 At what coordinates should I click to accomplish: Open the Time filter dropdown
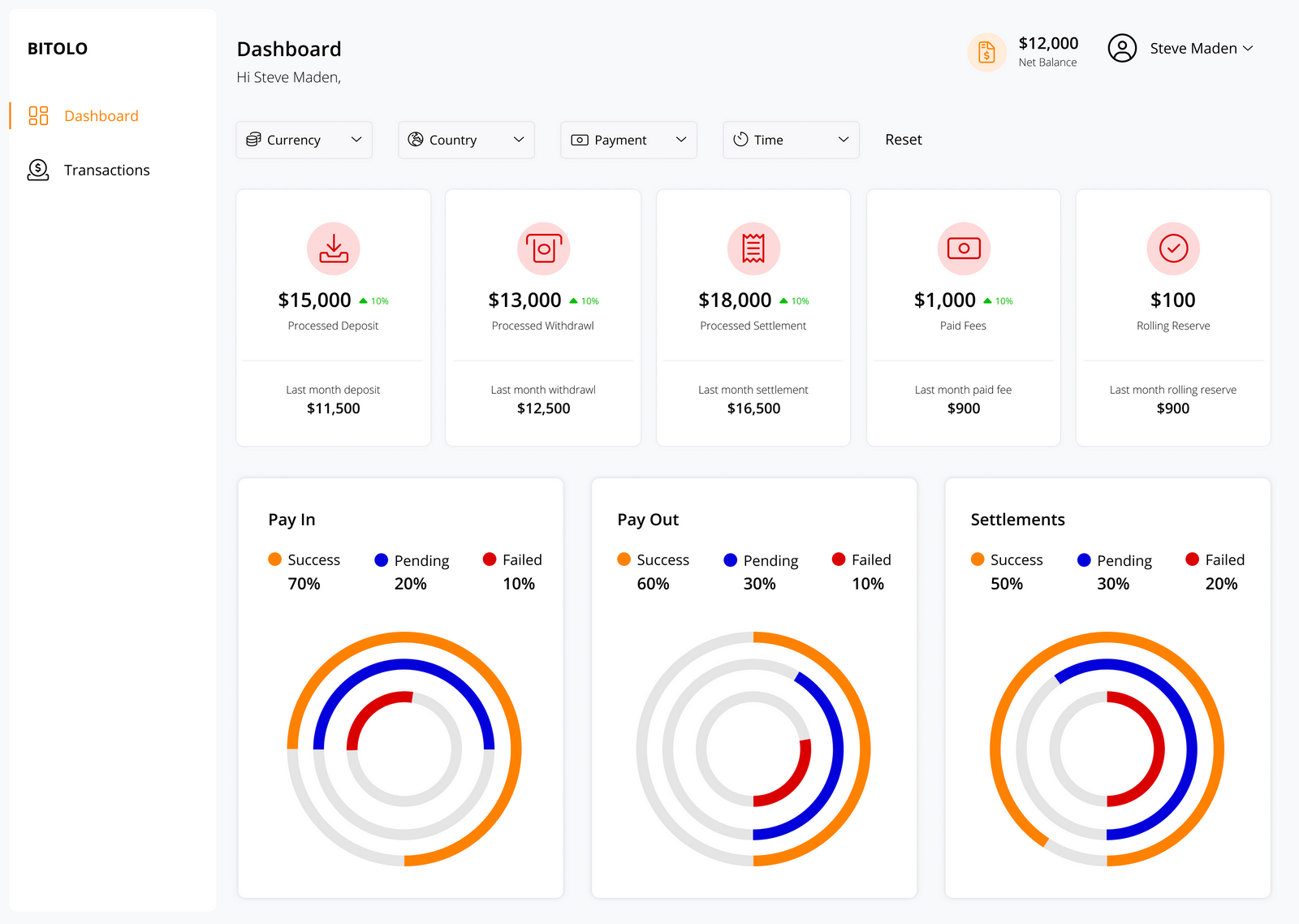[x=790, y=140]
